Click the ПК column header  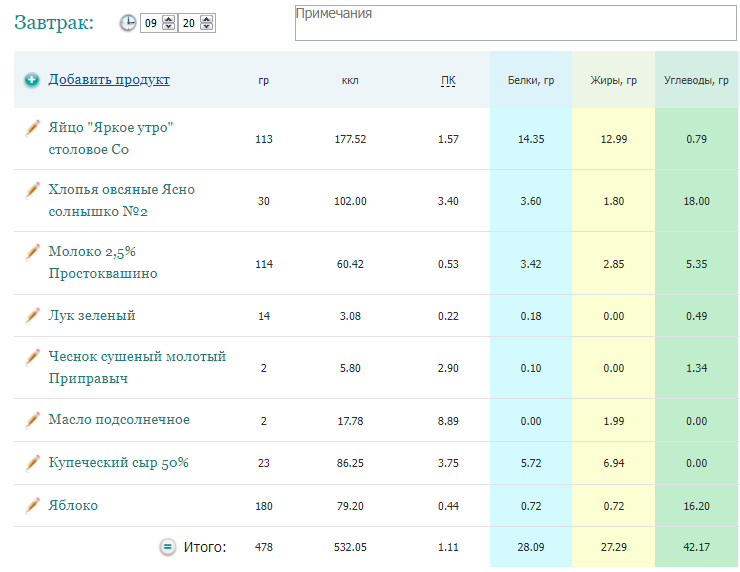[448, 81]
